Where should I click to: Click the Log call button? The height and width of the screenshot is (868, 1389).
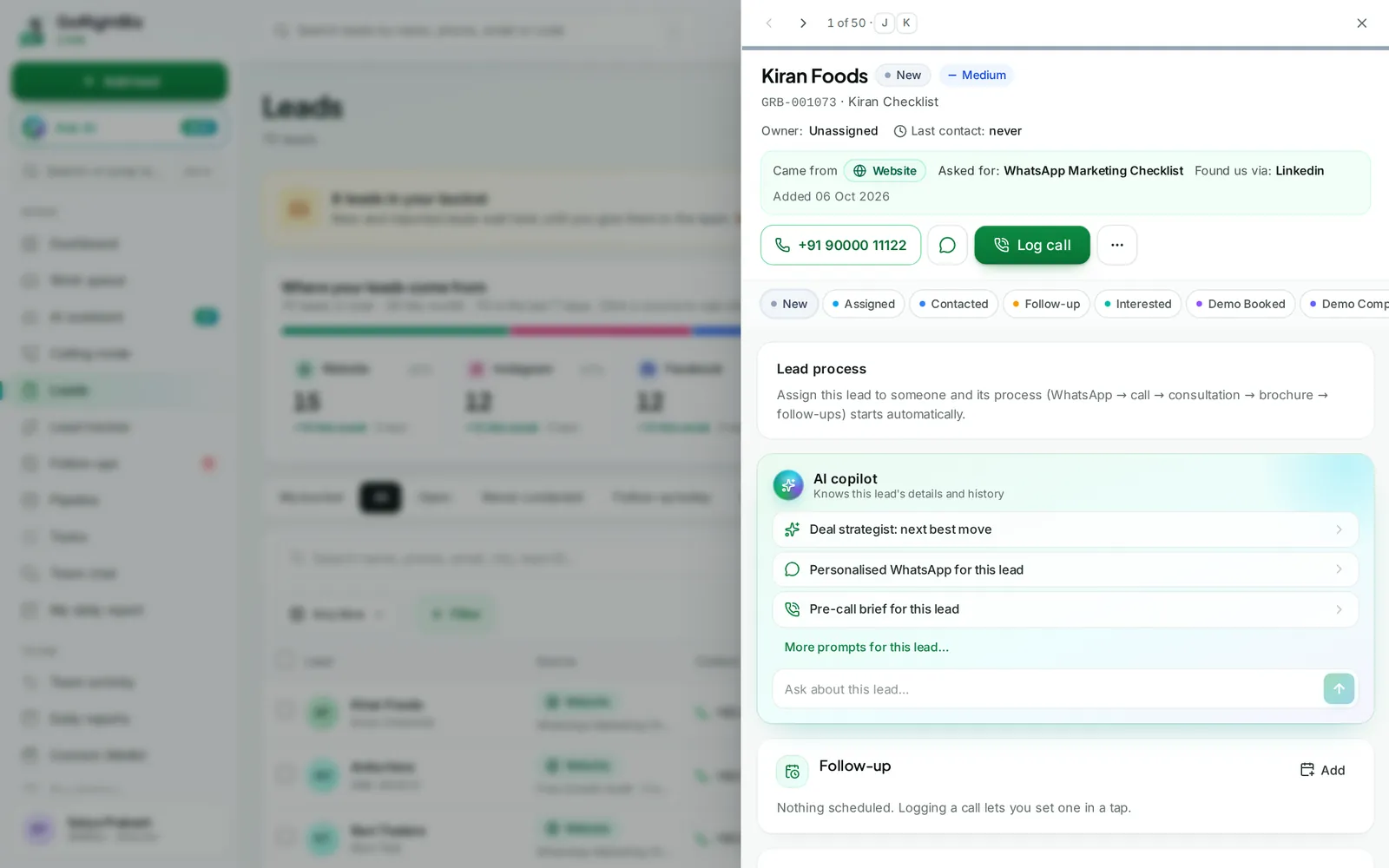(1032, 246)
